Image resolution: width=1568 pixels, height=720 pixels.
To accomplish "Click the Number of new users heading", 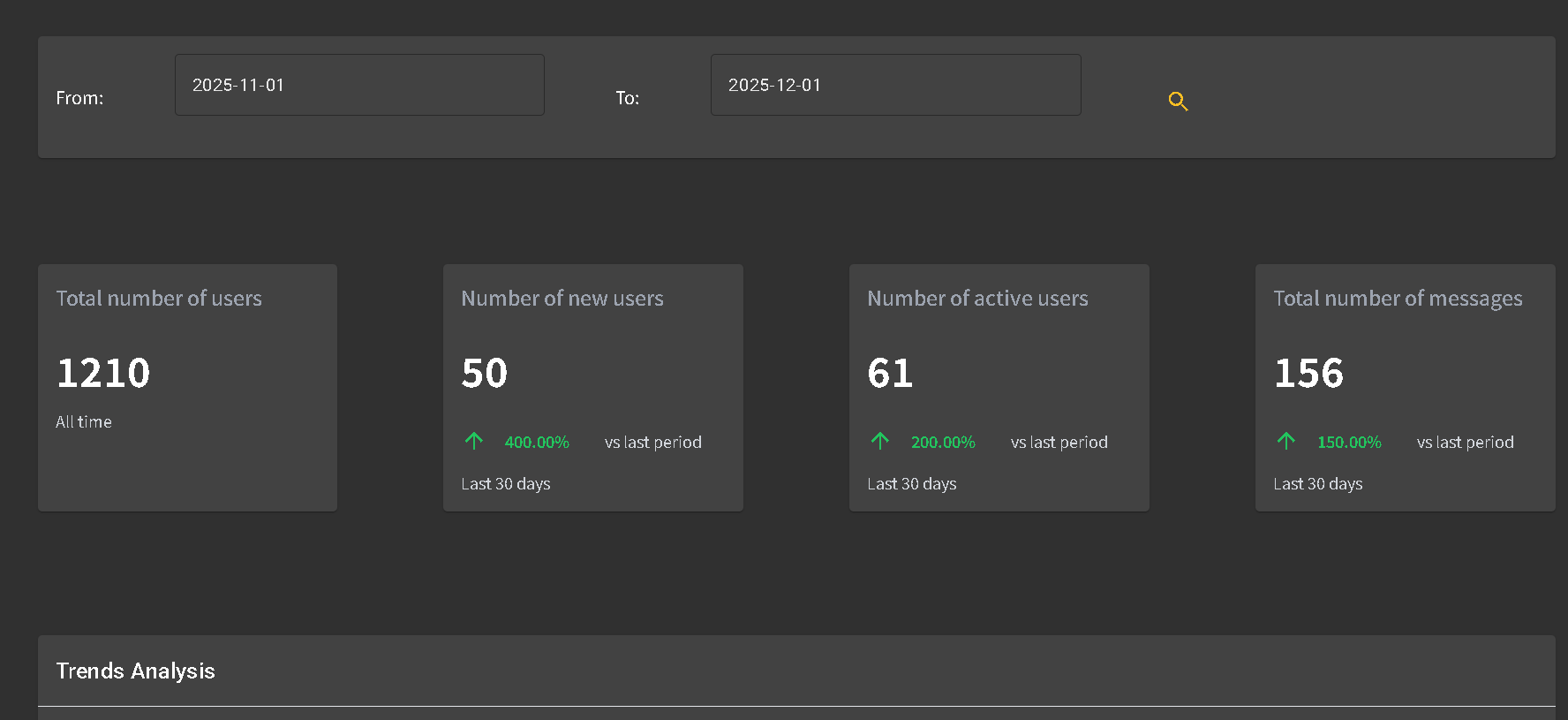I will 562,299.
